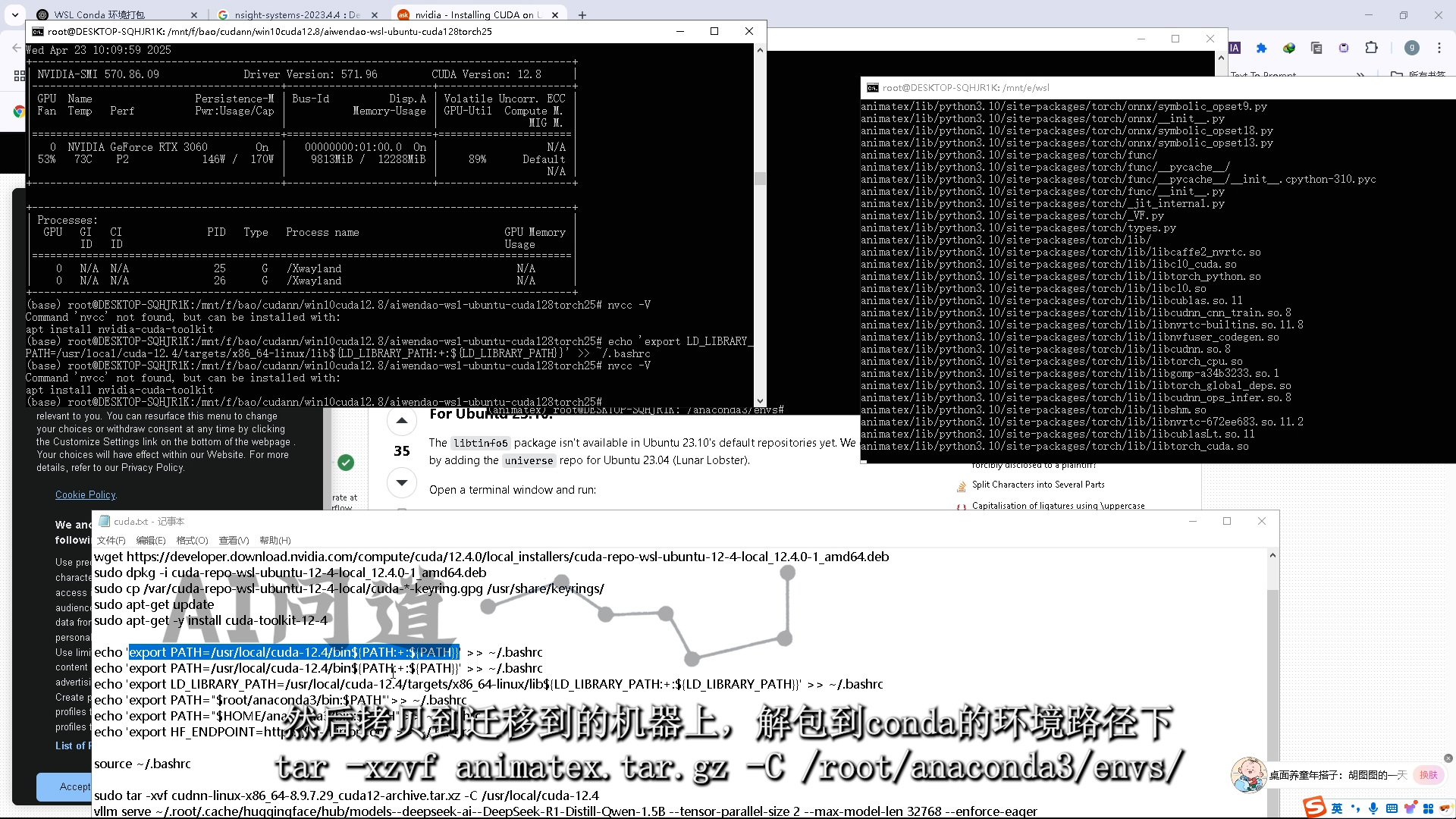
Task: Open the Chrome profile avatar 'g'
Action: coord(1411,48)
